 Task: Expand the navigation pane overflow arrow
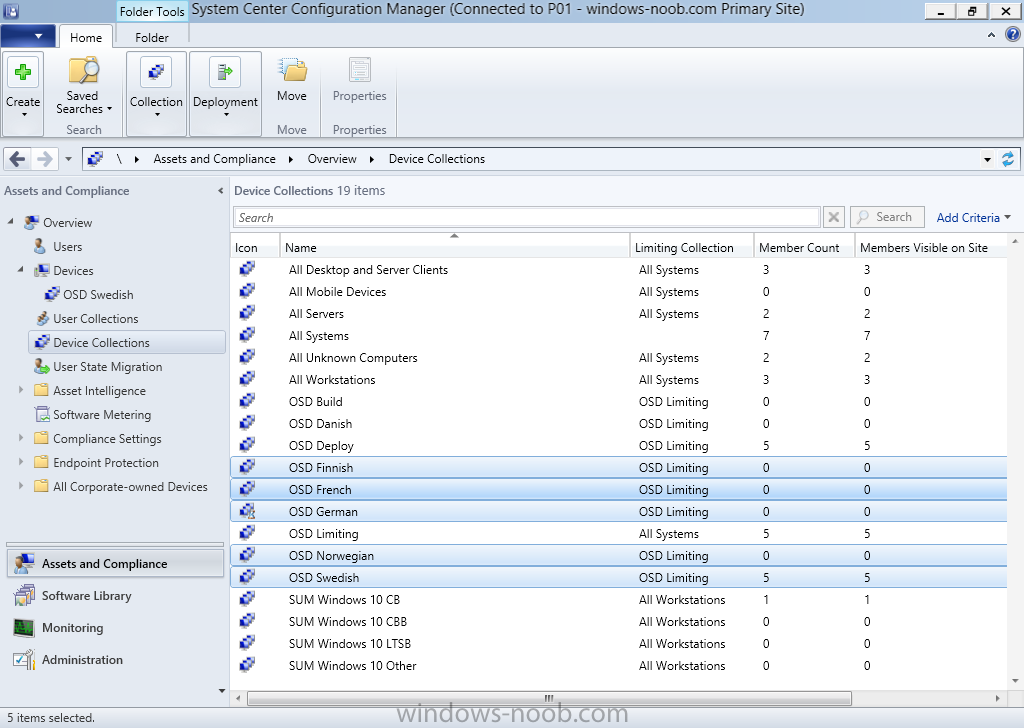coord(221,691)
